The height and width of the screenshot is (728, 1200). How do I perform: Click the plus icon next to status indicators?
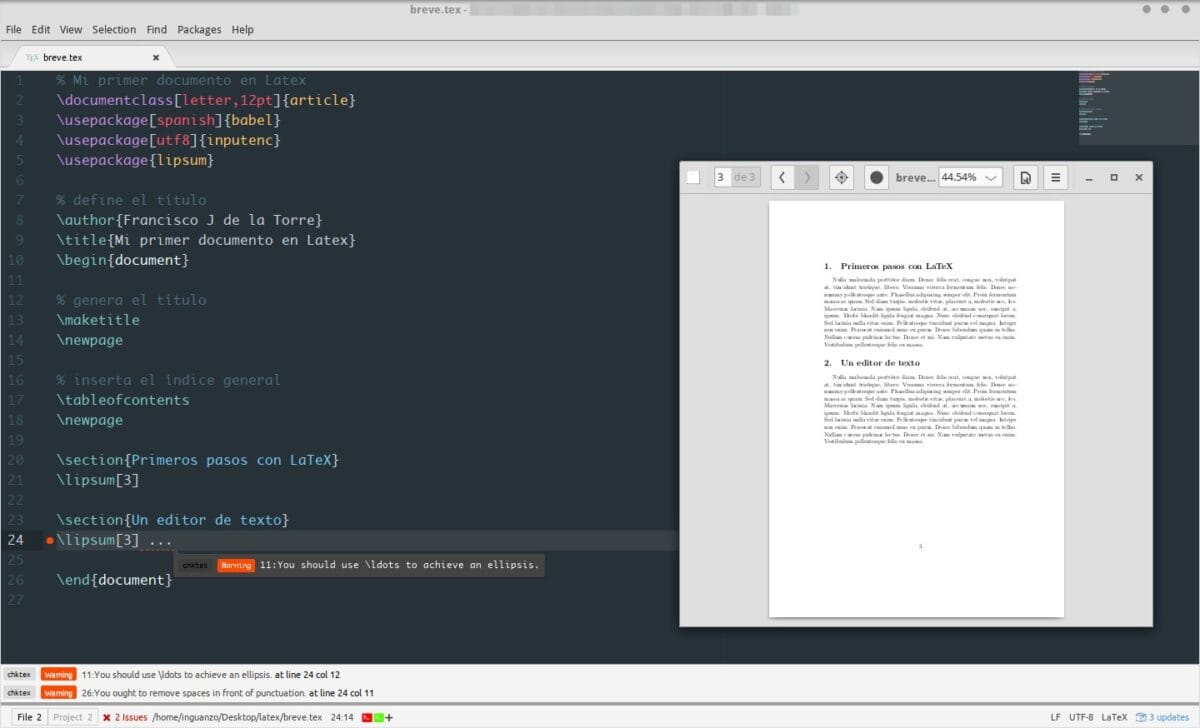coord(389,716)
